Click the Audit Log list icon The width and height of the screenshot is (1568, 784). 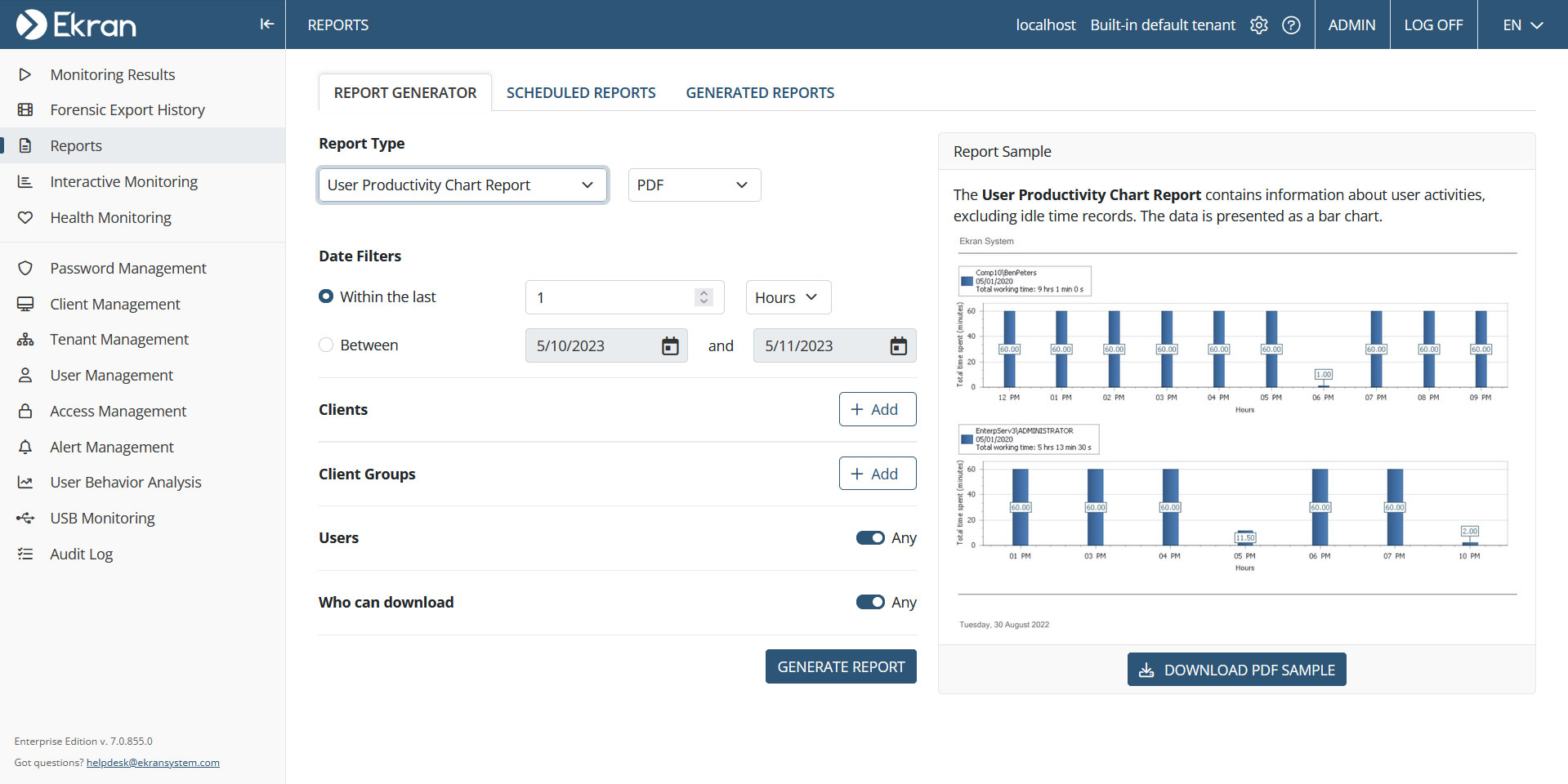(x=25, y=554)
